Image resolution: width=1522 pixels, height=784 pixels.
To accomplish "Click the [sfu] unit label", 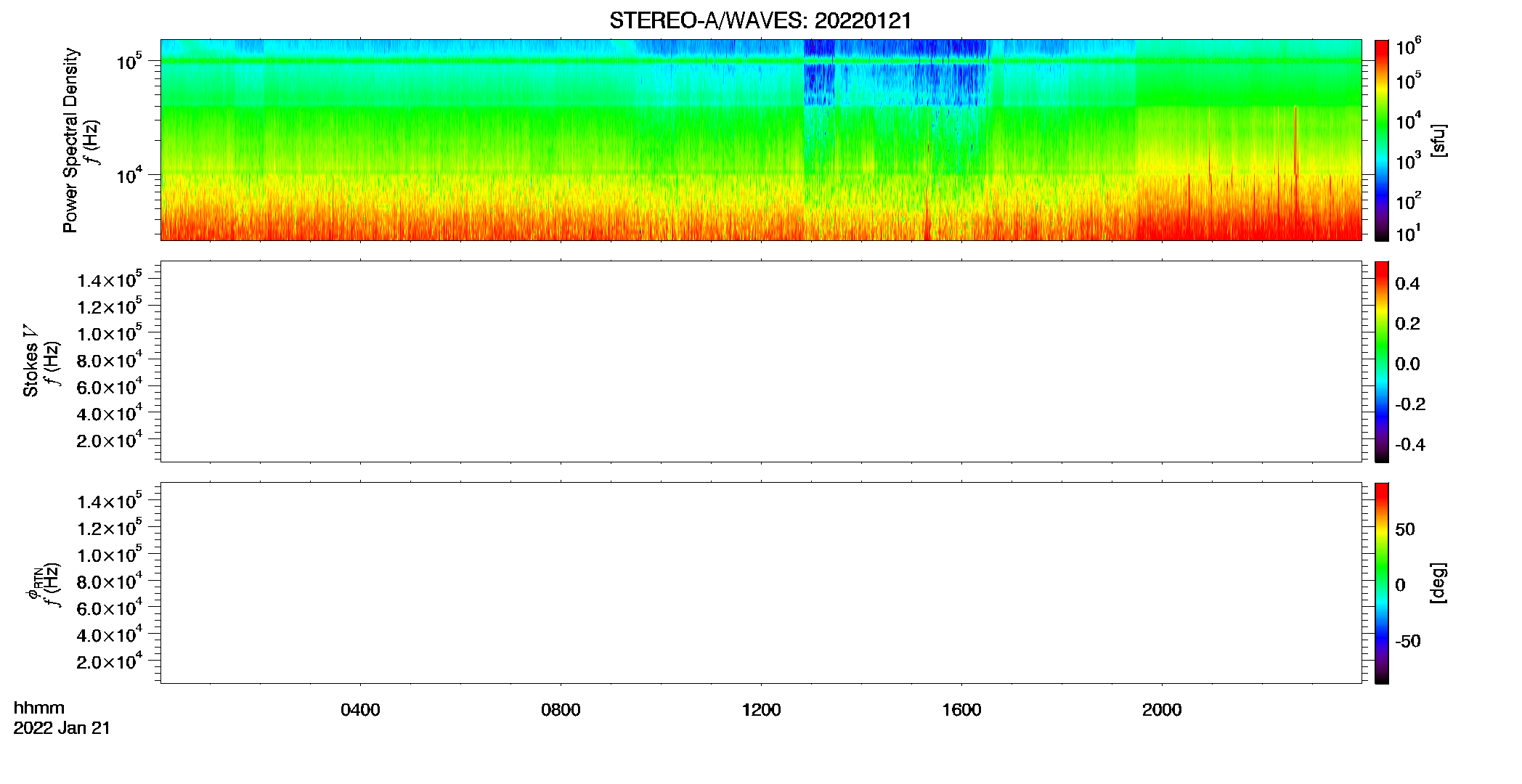I will [1438, 141].
